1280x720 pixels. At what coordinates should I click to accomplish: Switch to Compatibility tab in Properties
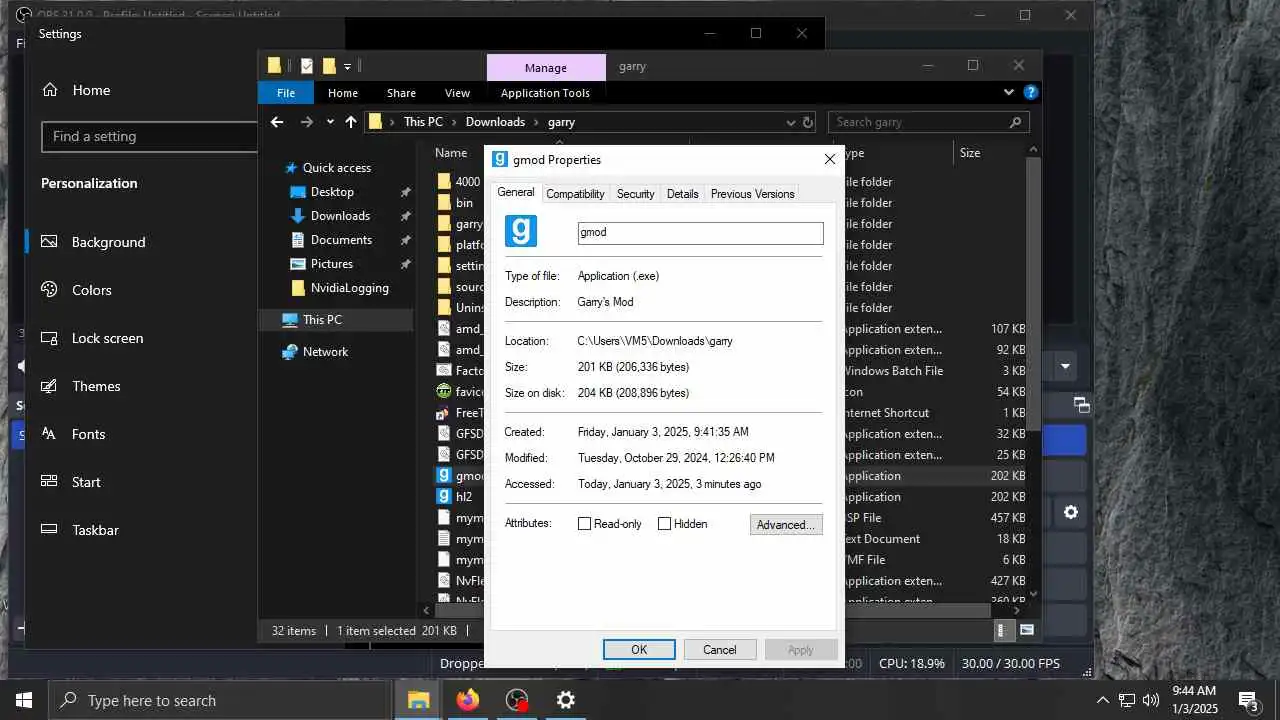575,194
